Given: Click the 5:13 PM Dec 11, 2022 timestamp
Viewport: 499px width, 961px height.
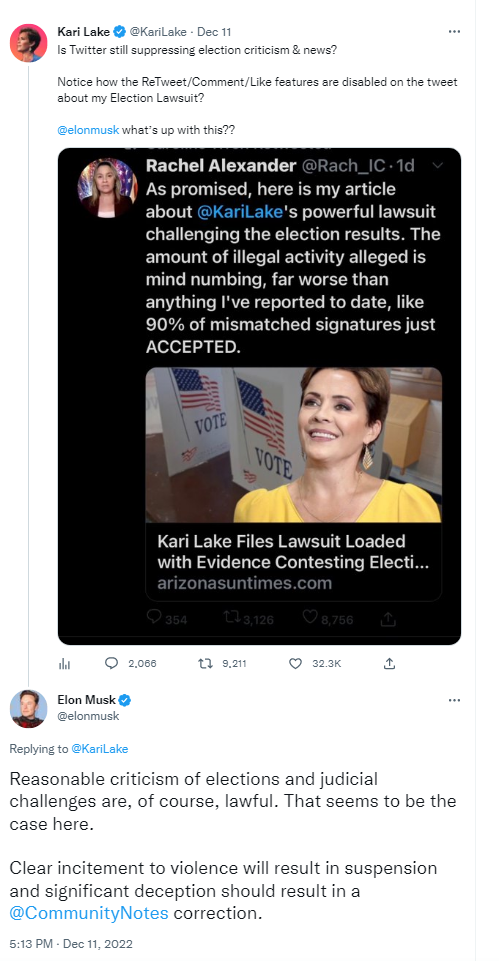Looking at the screenshot, I should click(x=71, y=943).
